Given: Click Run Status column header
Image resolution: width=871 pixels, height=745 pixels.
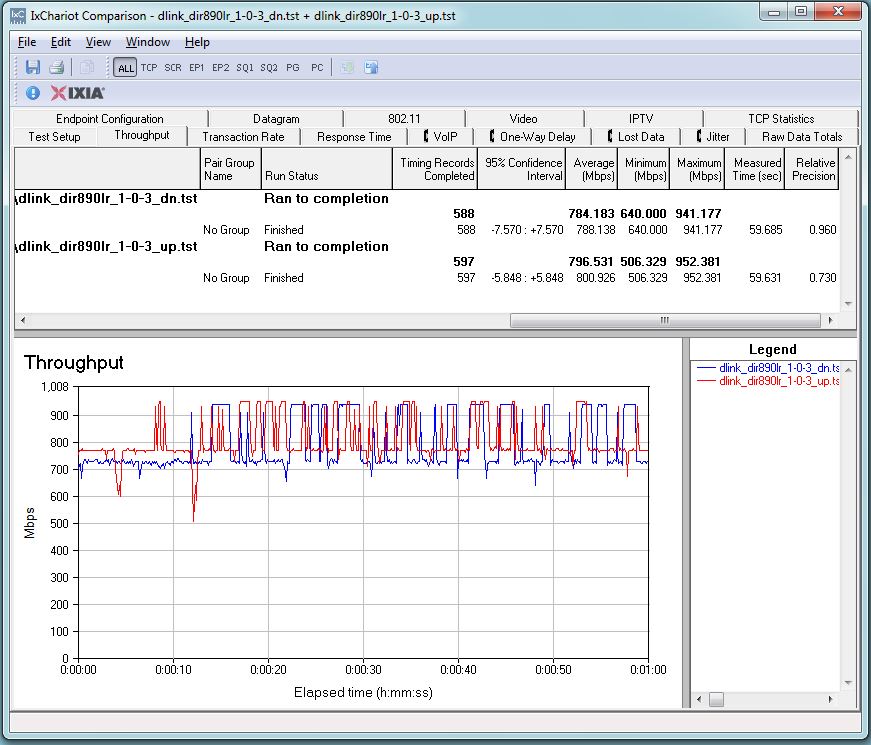Looking at the screenshot, I should (x=327, y=169).
